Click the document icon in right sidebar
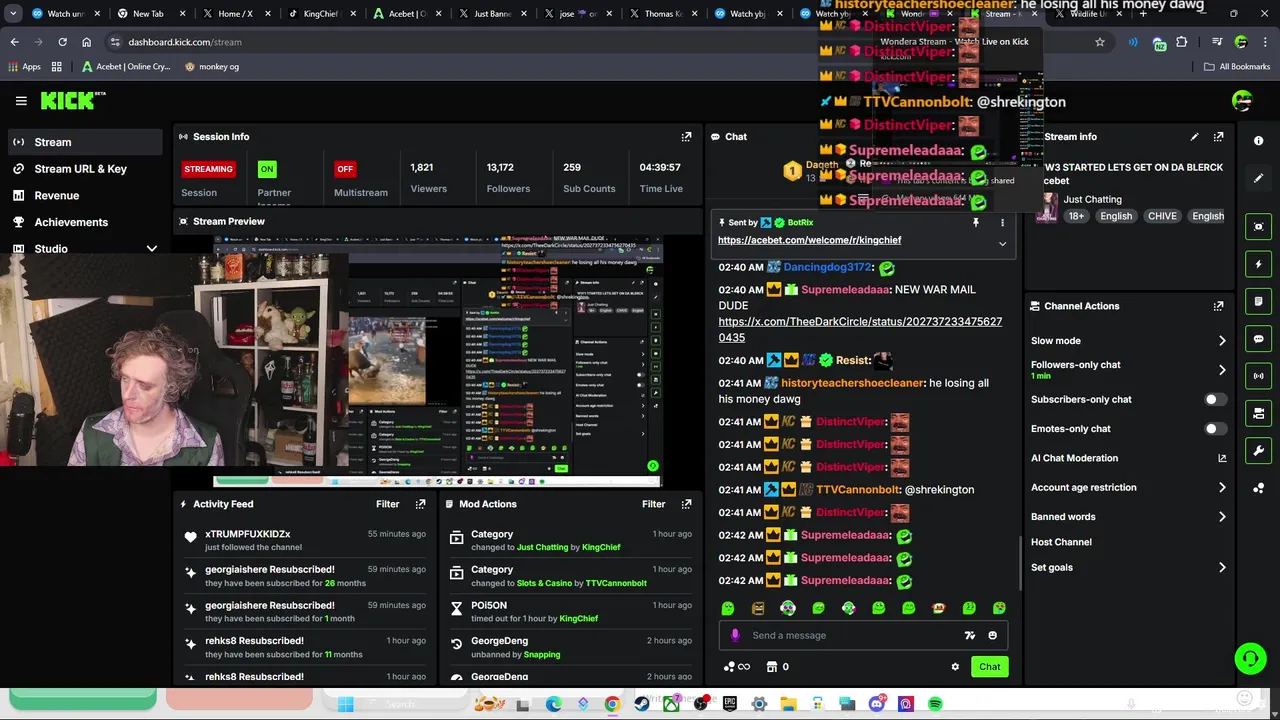1280x720 pixels. coord(1259,301)
